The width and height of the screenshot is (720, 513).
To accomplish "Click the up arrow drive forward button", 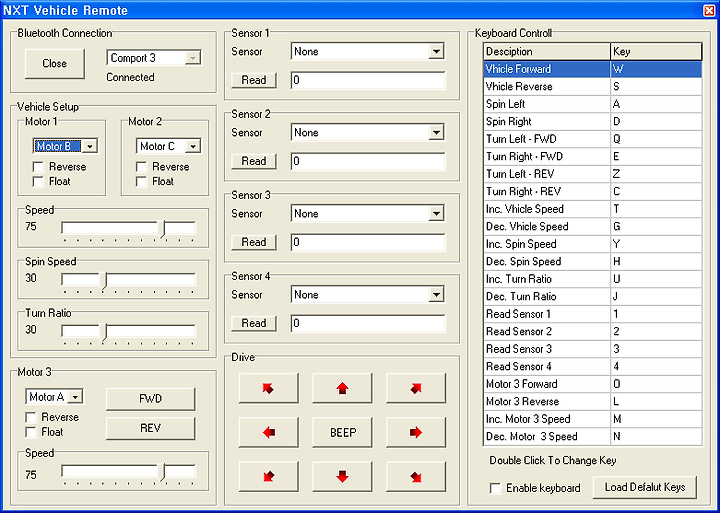I will coord(342,388).
